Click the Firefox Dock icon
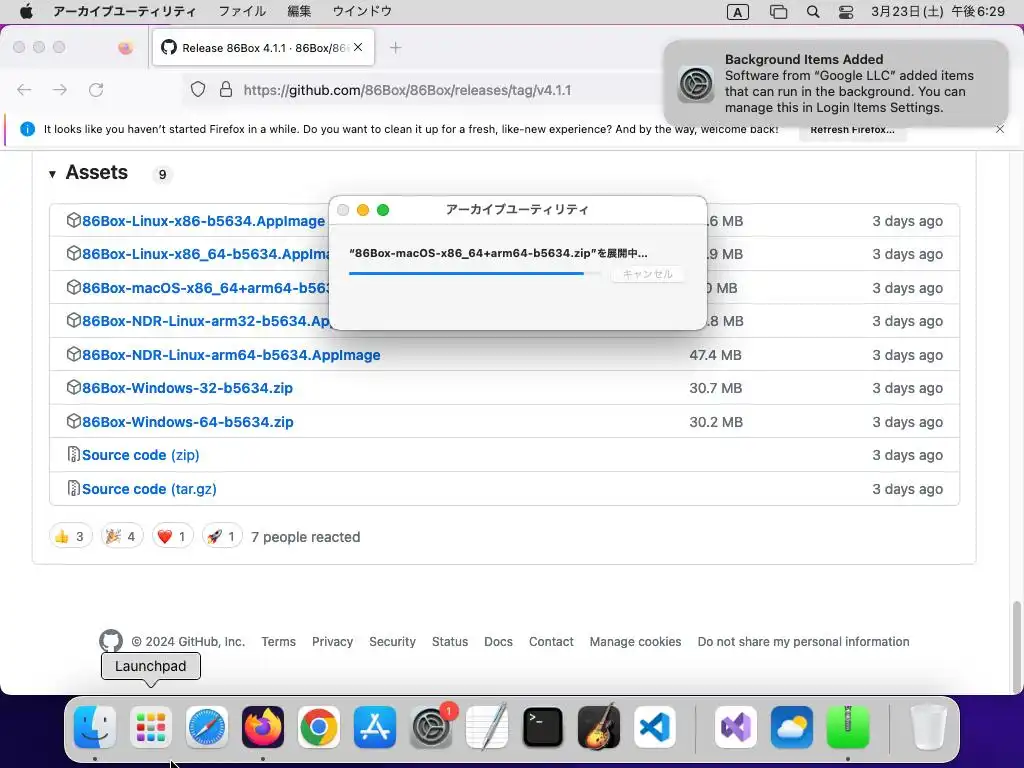This screenshot has width=1024, height=768. [x=263, y=727]
